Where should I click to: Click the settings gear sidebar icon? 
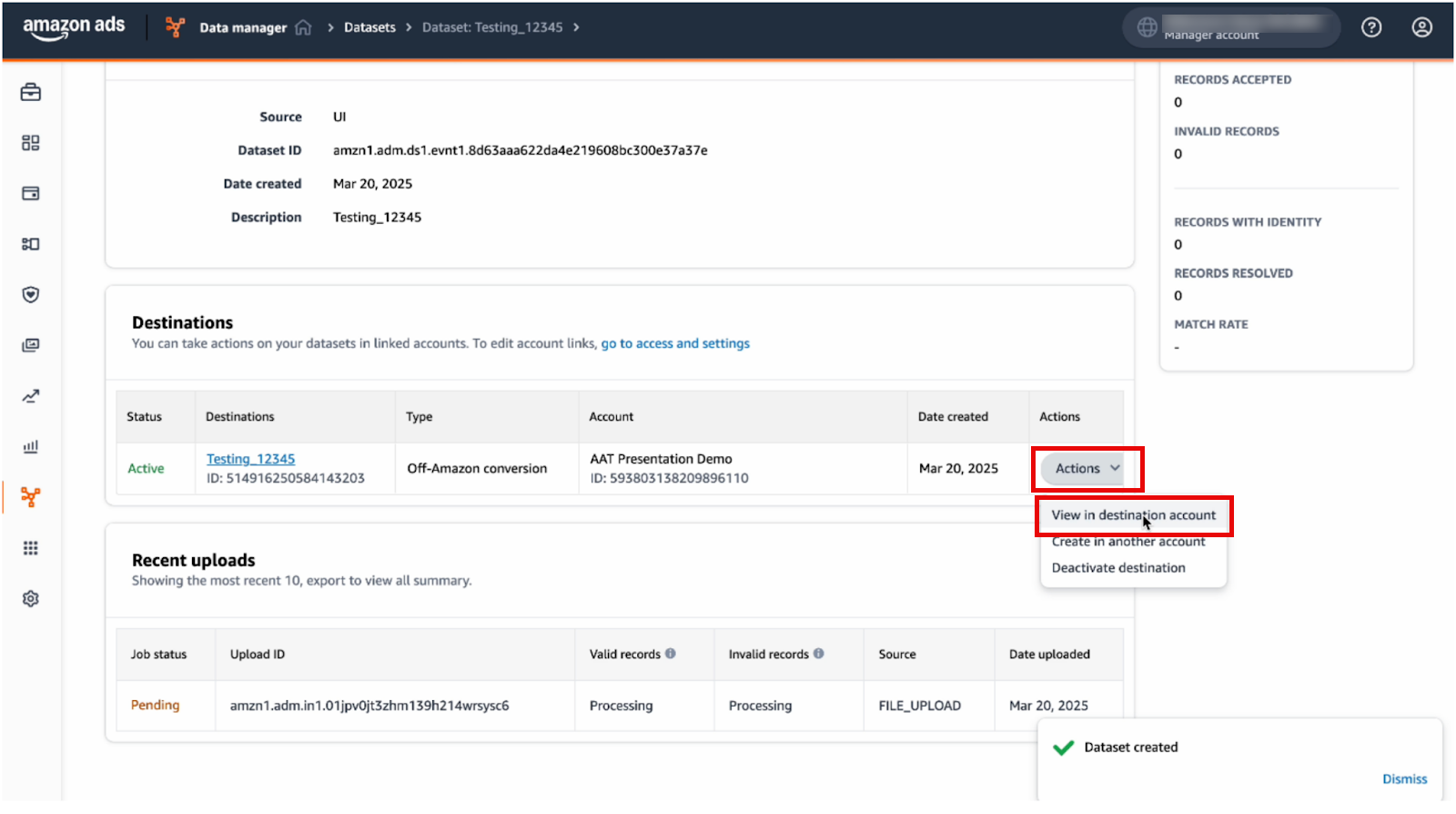(31, 599)
